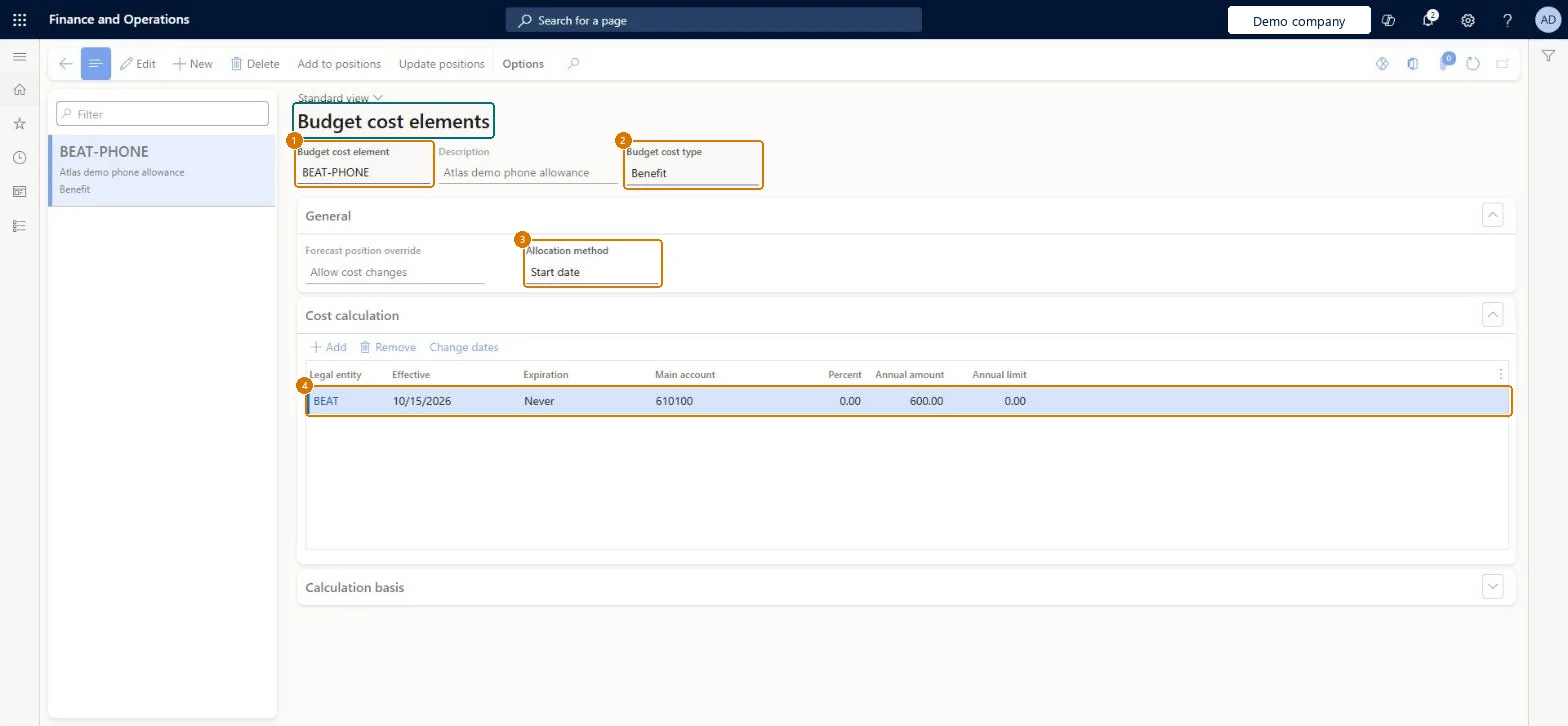
Task: Click the Filter input in list pane
Action: [162, 114]
